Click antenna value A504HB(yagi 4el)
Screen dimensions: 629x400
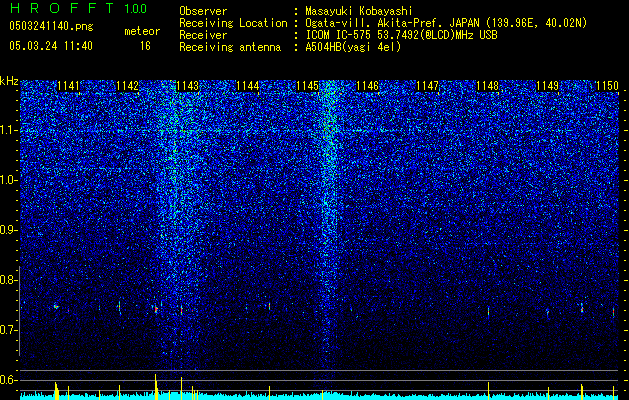pyautogui.click(x=353, y=47)
